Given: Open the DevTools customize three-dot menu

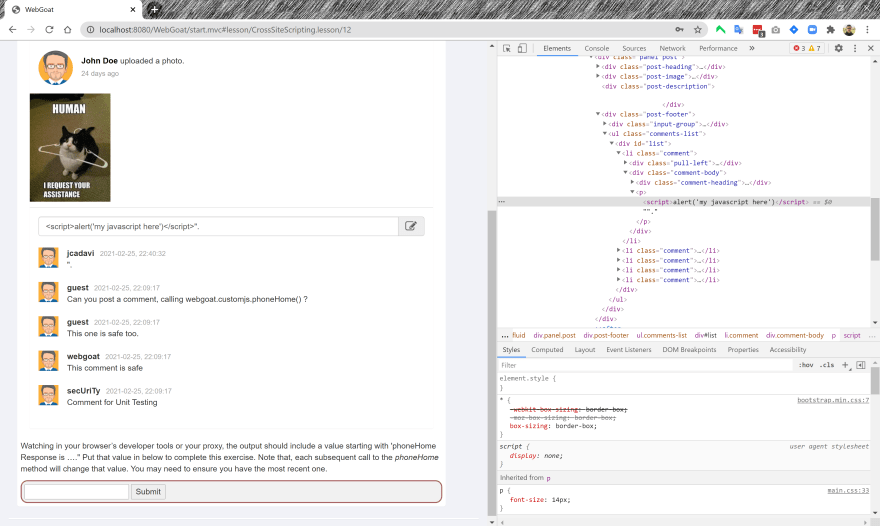Looking at the screenshot, I should pyautogui.click(x=855, y=48).
